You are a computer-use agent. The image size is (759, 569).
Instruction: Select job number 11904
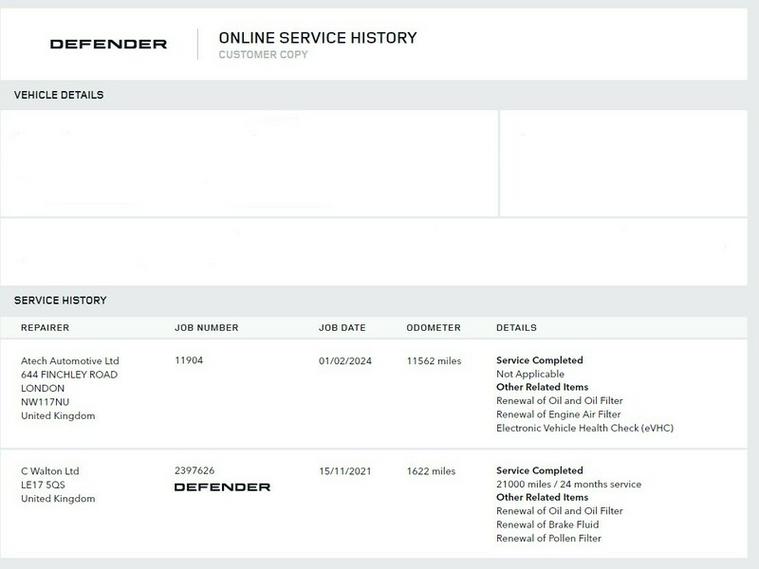(189, 360)
